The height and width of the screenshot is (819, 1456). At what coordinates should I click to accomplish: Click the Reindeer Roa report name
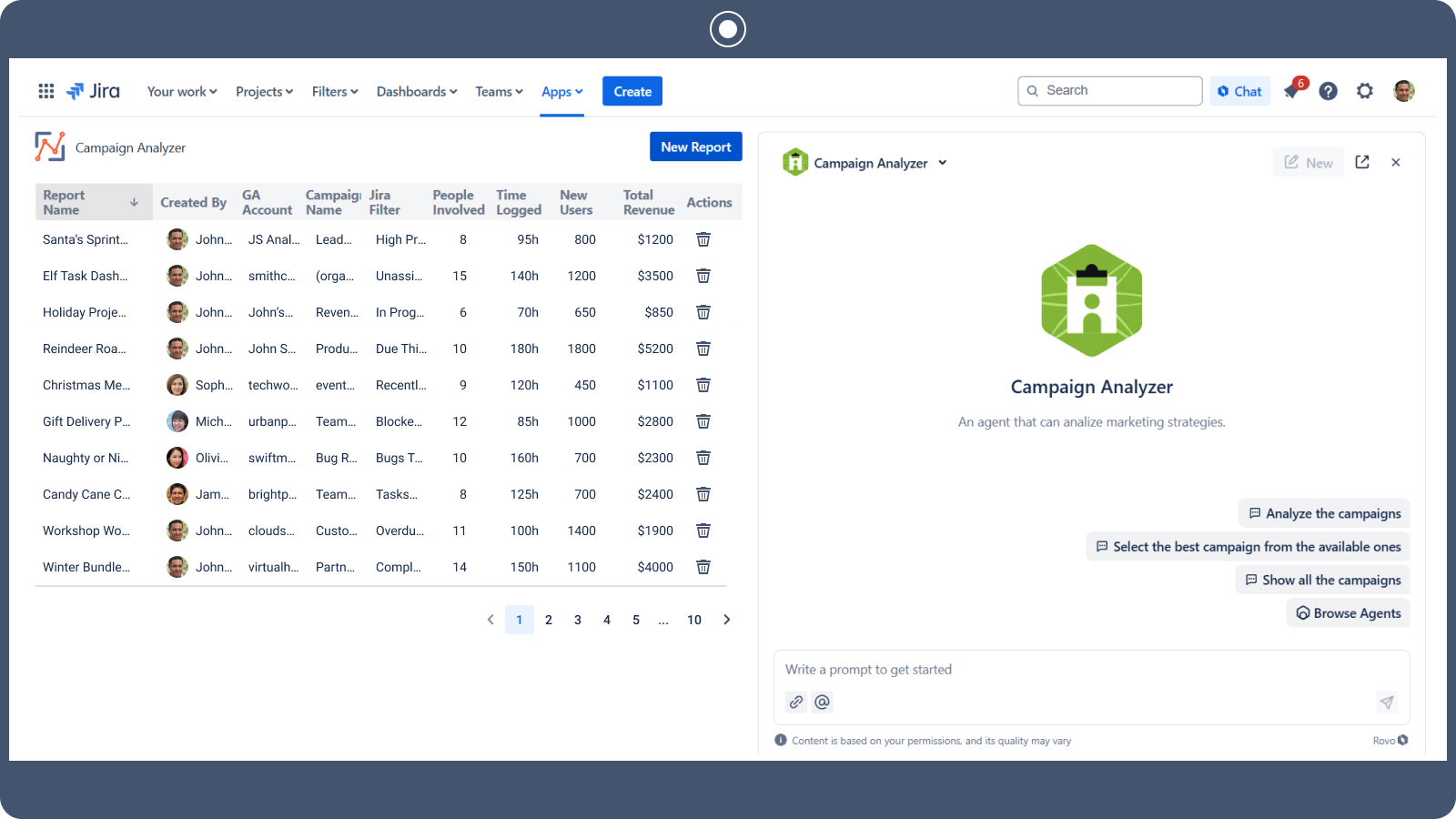click(x=85, y=349)
